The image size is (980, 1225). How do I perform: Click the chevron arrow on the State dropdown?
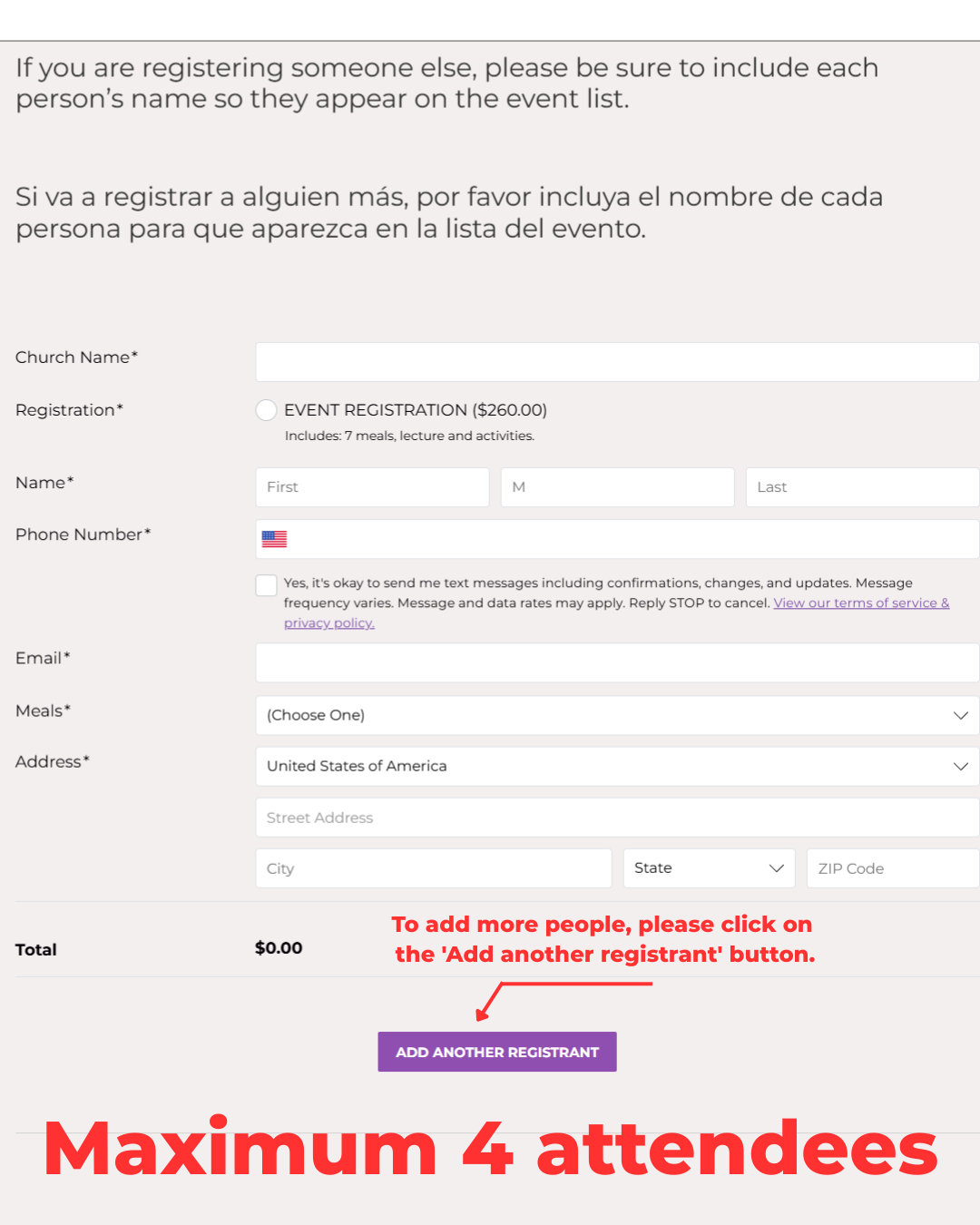777,868
